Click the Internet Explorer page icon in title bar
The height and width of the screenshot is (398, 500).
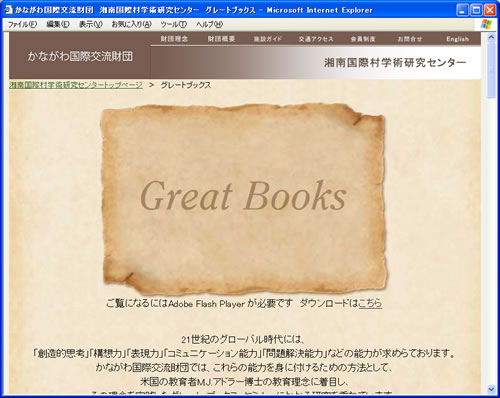pos(8,10)
